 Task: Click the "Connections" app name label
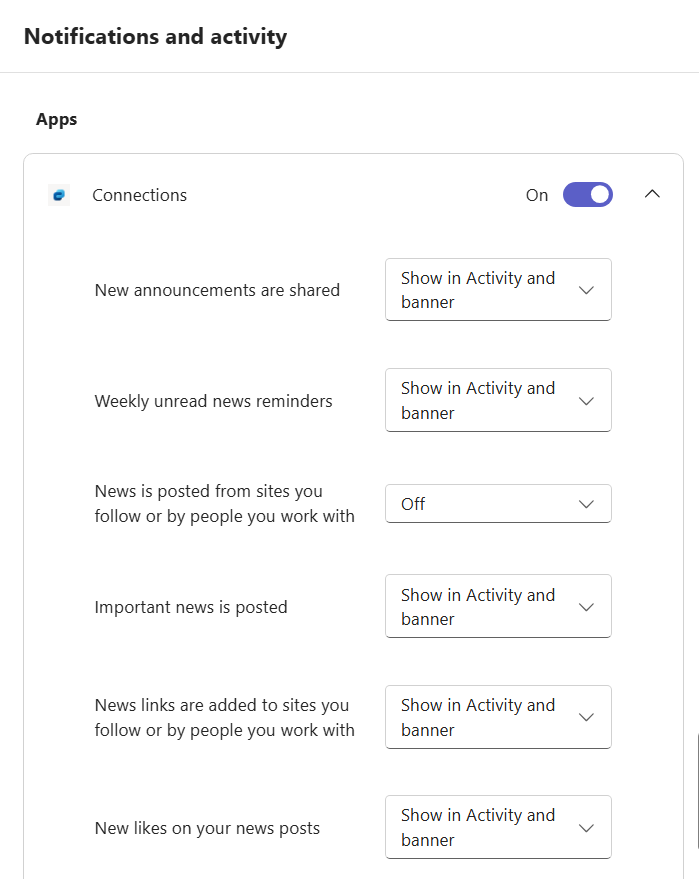[139, 195]
